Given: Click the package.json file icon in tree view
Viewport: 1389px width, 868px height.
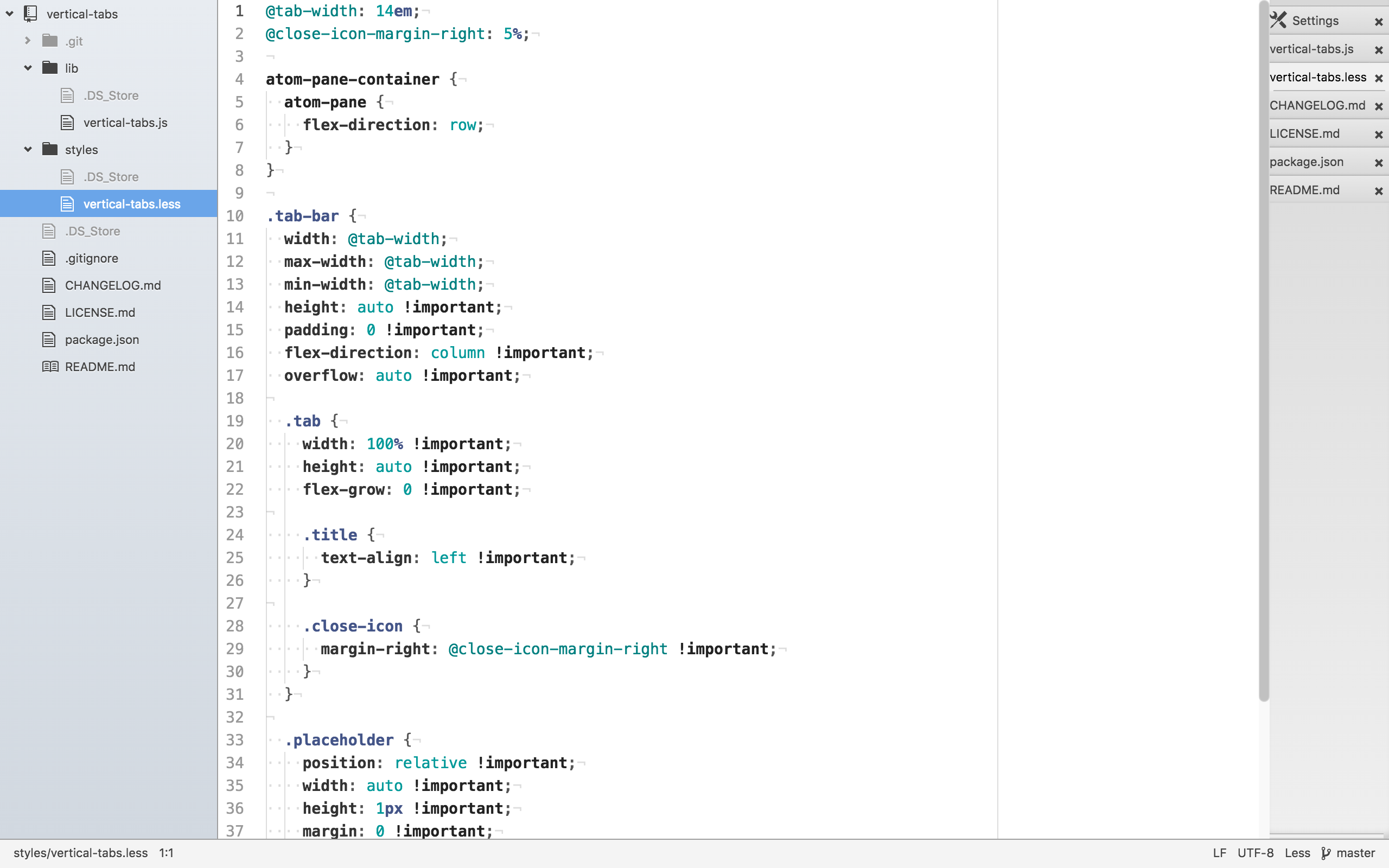Looking at the screenshot, I should click(49, 340).
